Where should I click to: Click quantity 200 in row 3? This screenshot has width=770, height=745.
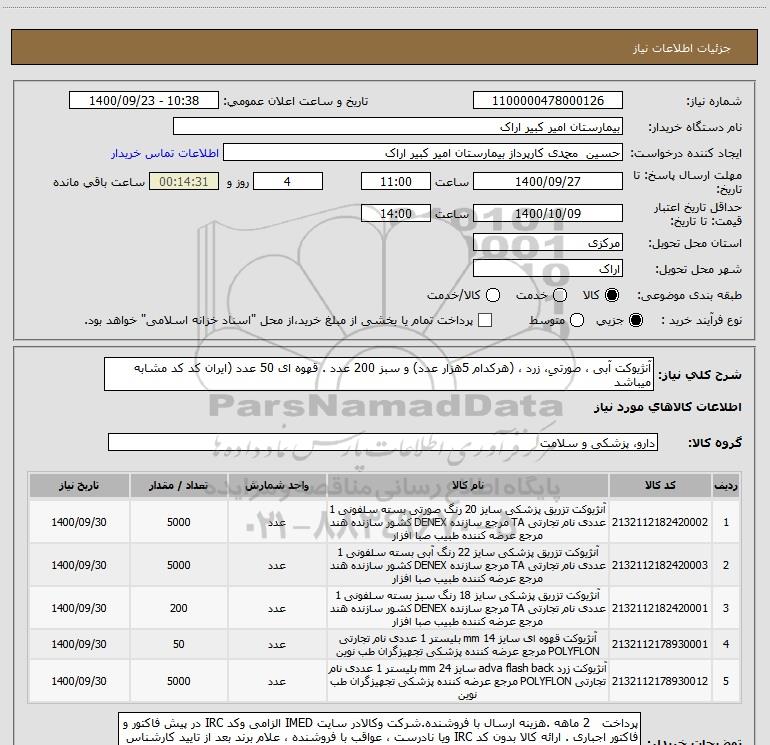[x=179, y=608]
